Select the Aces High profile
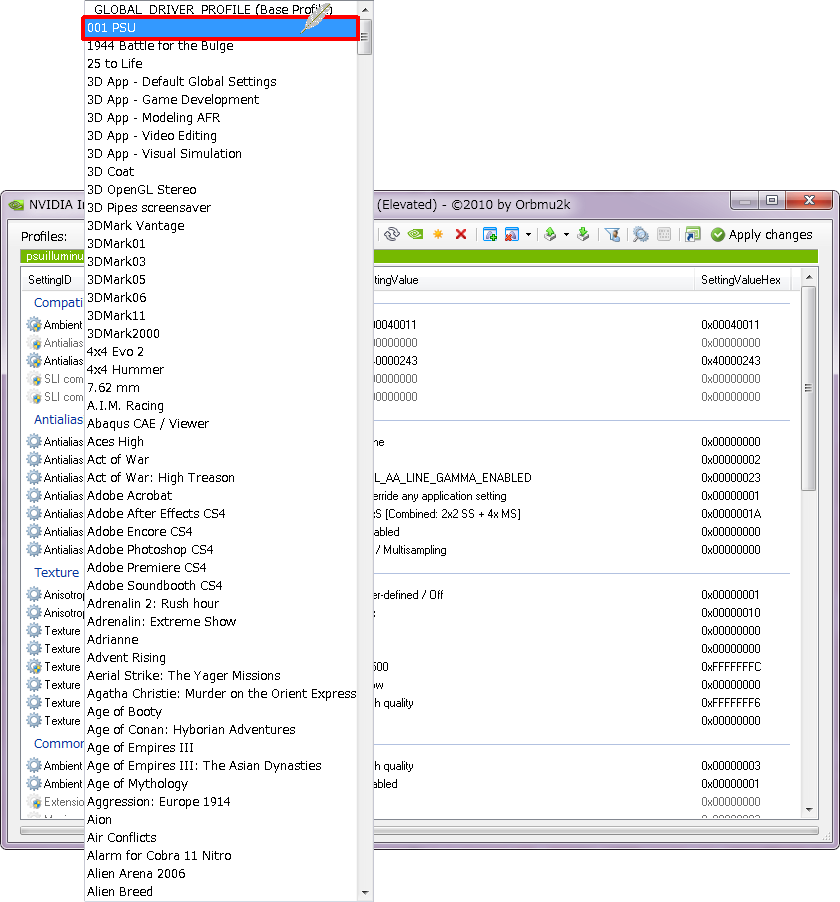This screenshot has height=902, width=840. 221,442
